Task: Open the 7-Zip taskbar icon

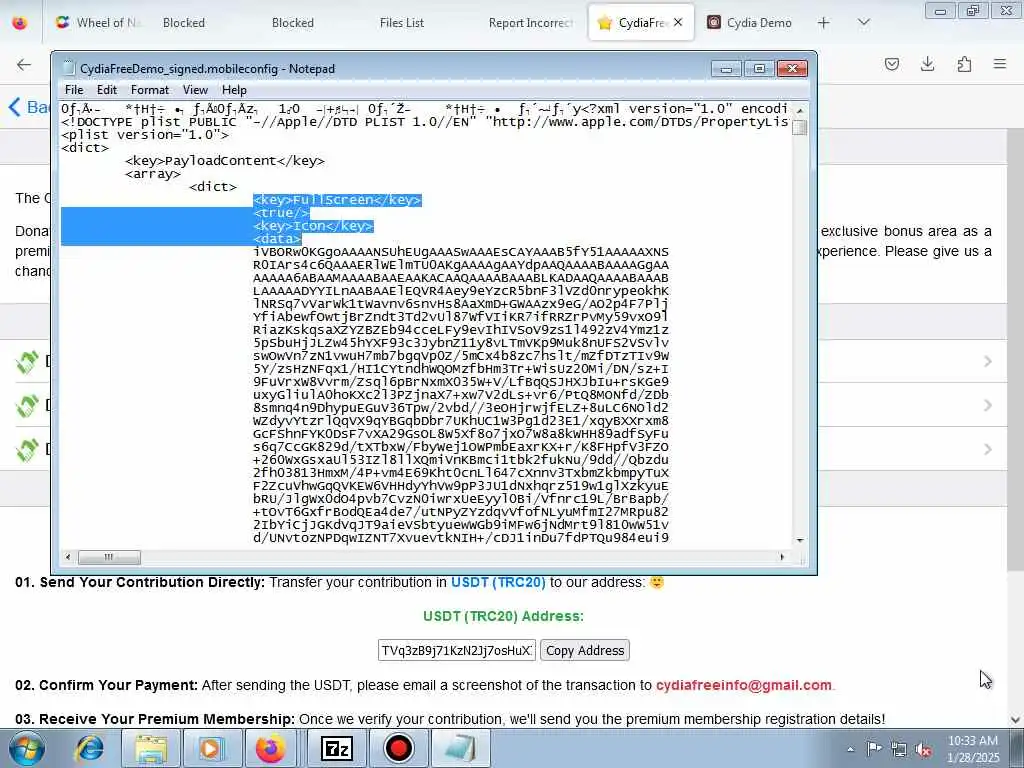Action: click(337, 748)
